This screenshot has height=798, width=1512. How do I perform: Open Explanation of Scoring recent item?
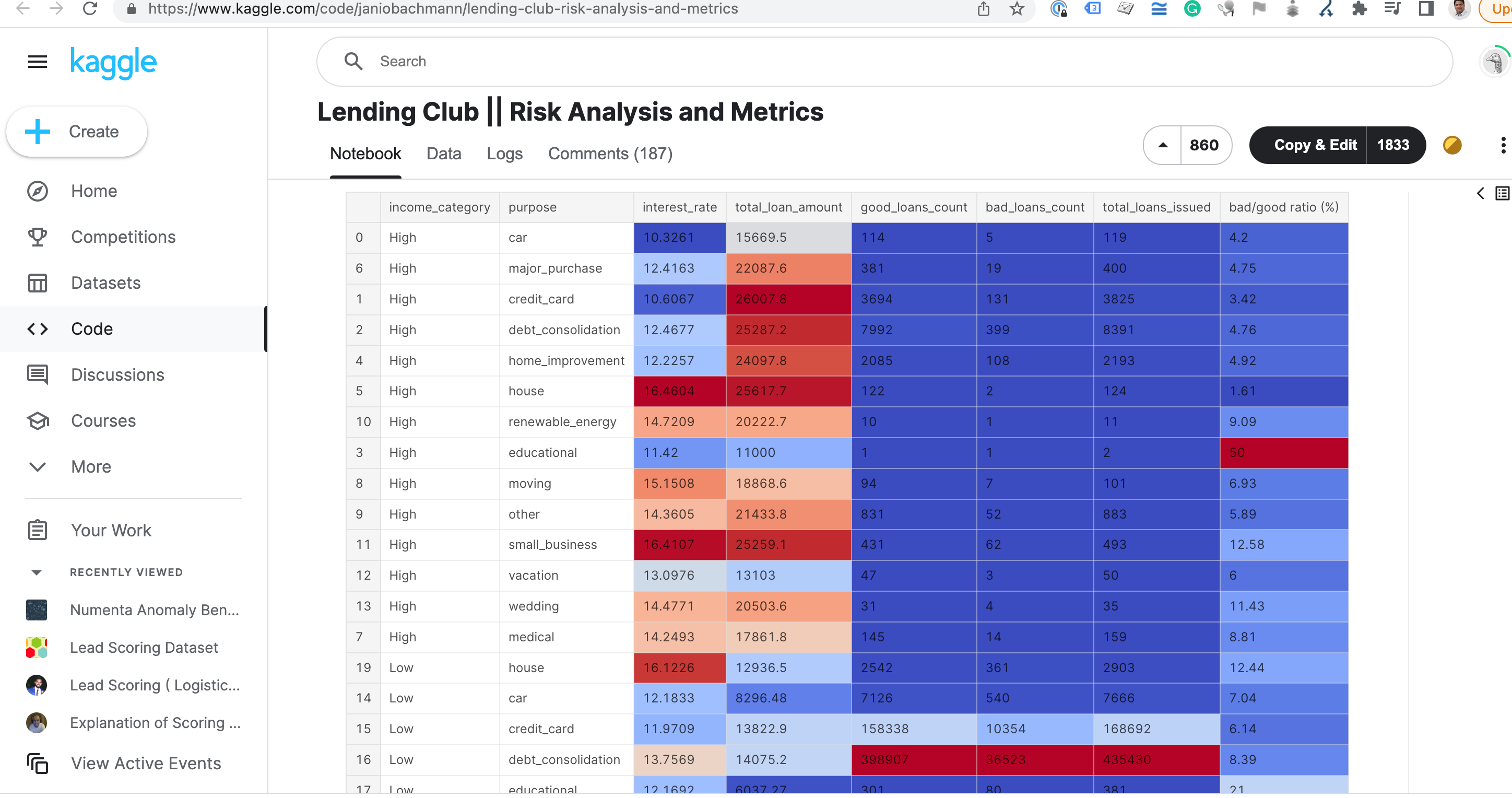[x=156, y=723]
